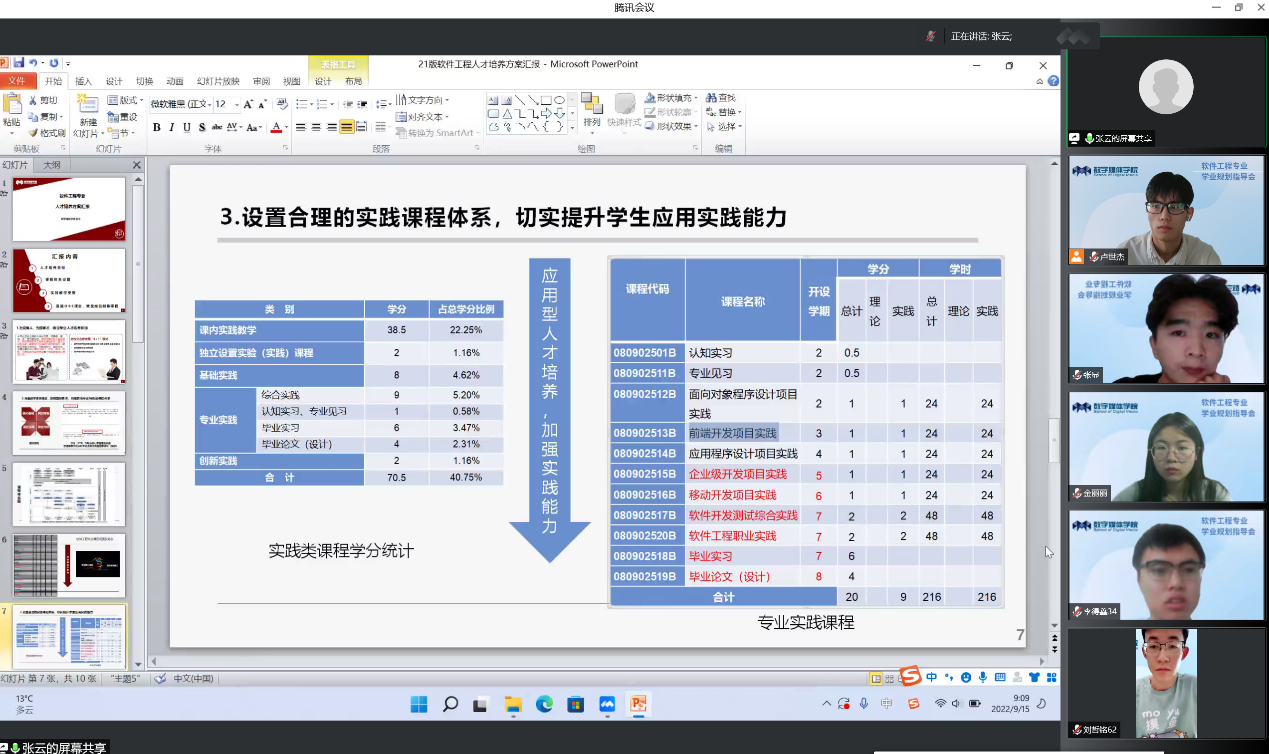The height and width of the screenshot is (754, 1269).
Task: Select slide 2 thumbnail in slide panel
Action: click(x=69, y=280)
